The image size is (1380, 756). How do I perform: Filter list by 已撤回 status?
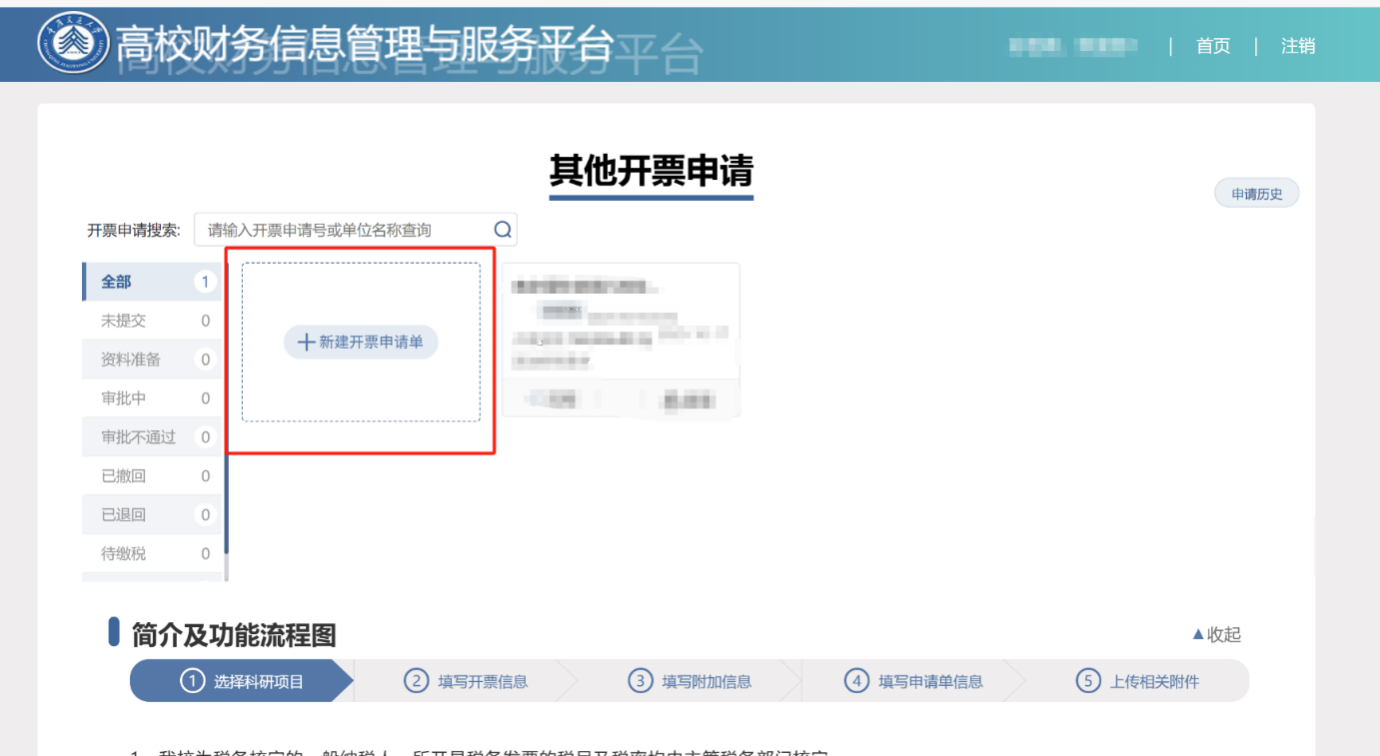(123, 476)
